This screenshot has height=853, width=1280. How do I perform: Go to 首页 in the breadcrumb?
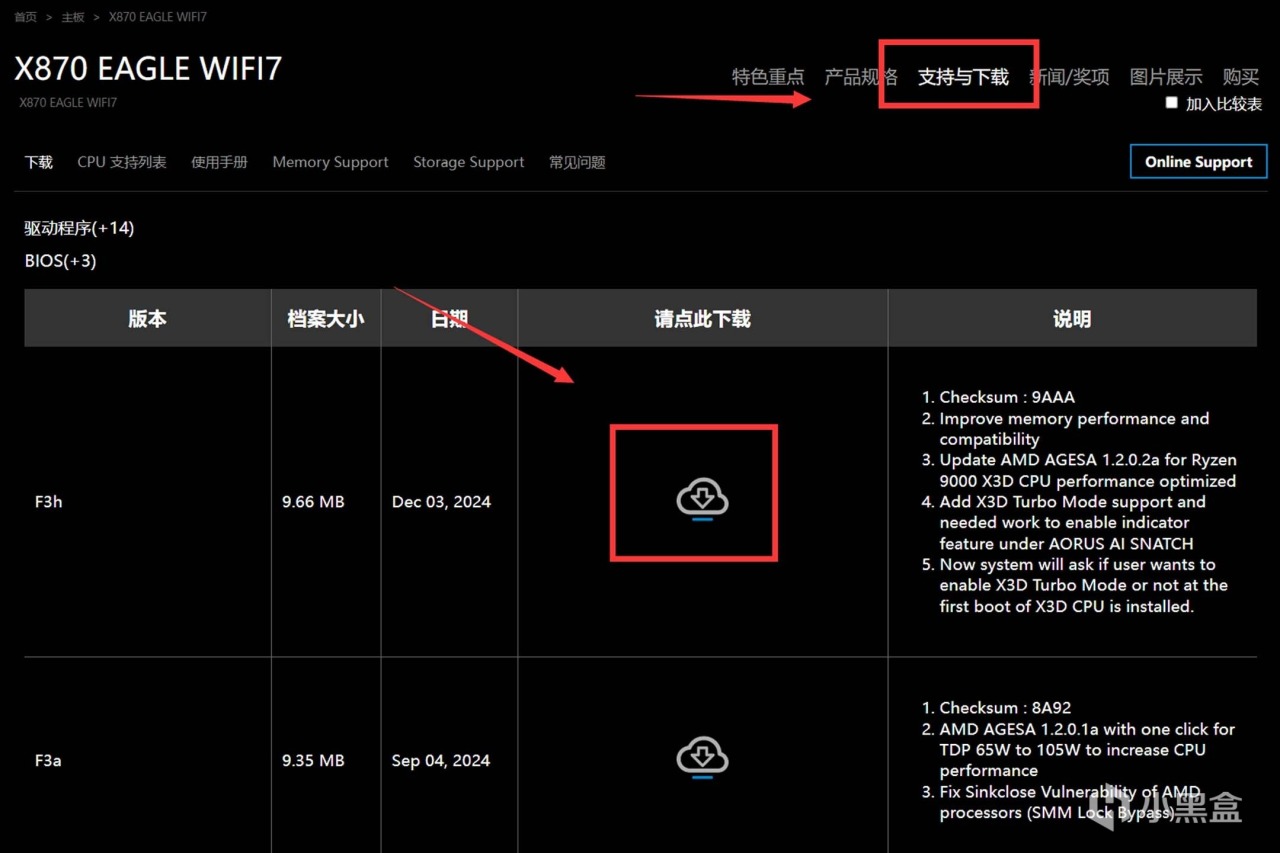(25, 17)
